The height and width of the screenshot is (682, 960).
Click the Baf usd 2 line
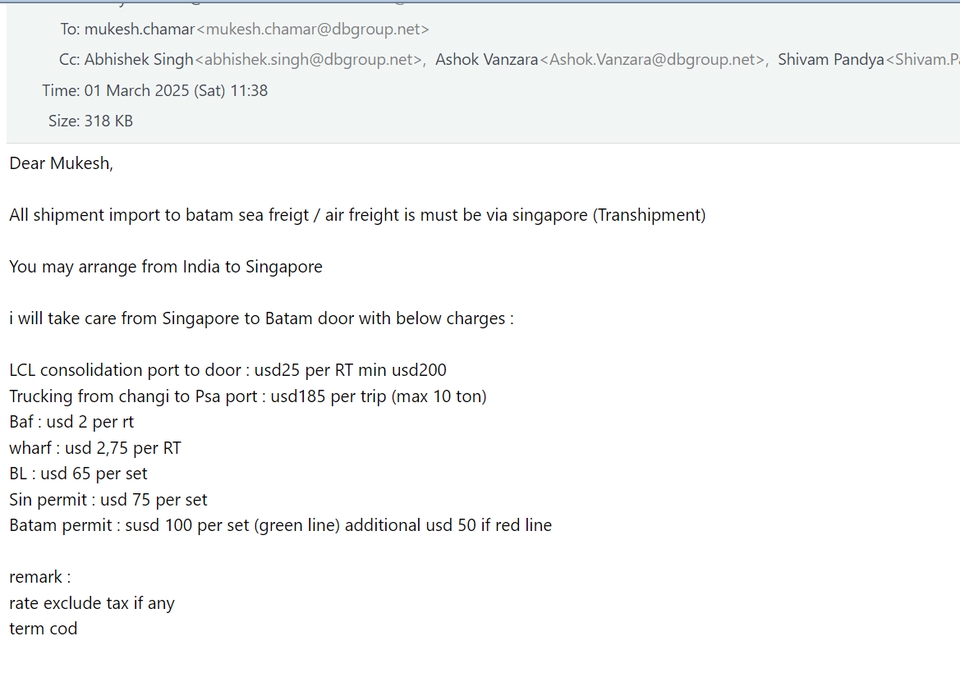pyautogui.click(x=71, y=422)
